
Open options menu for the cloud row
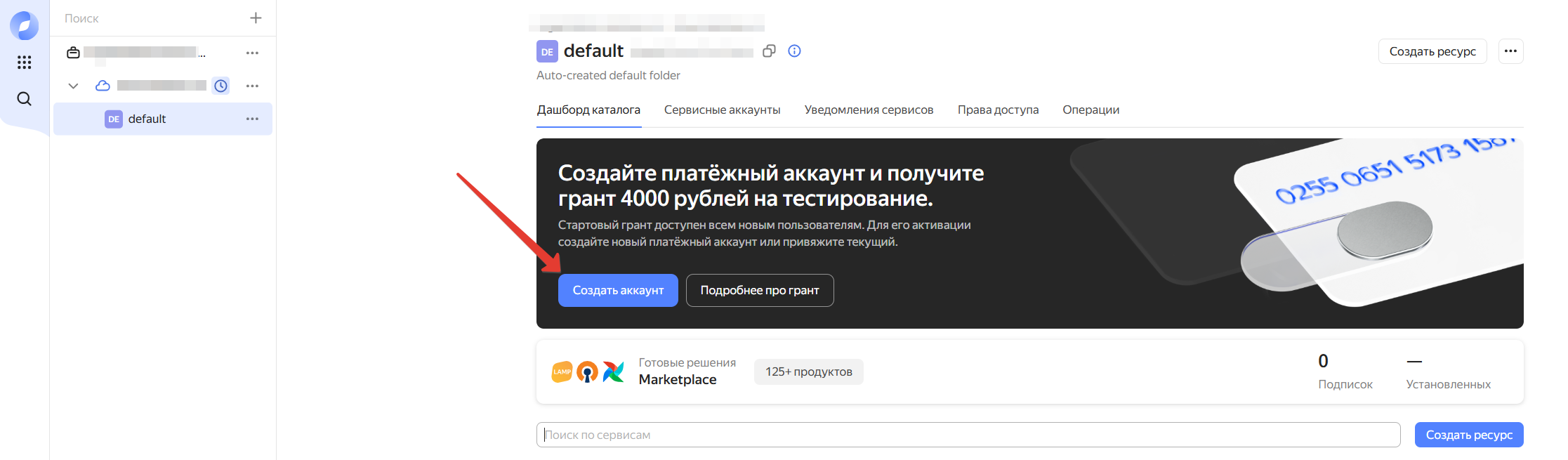pos(252,86)
